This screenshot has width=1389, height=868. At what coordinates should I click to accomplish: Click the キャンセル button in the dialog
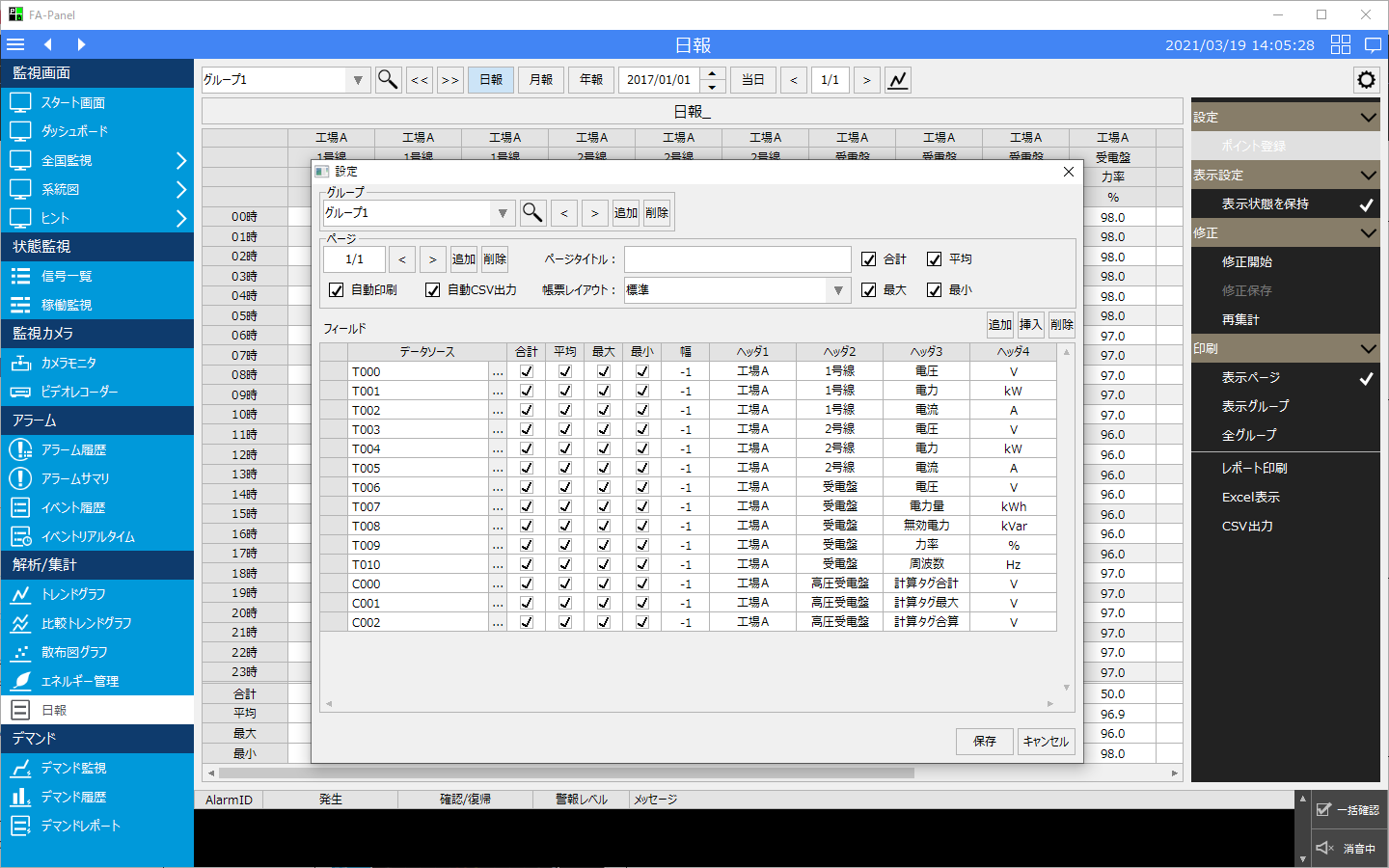click(x=1047, y=741)
